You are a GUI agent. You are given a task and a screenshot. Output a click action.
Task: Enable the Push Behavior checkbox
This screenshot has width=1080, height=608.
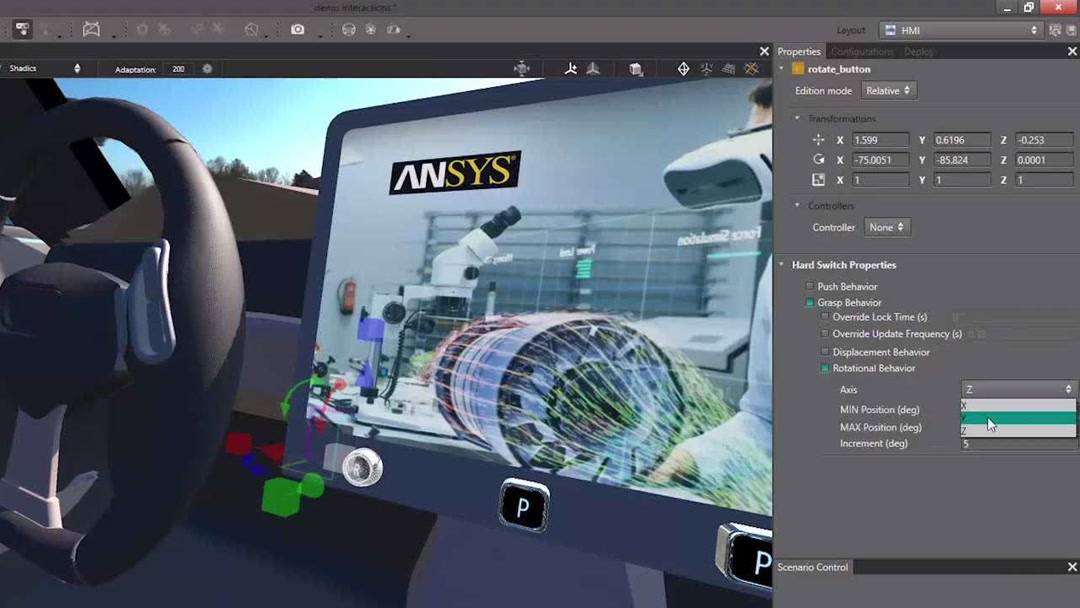click(809, 286)
